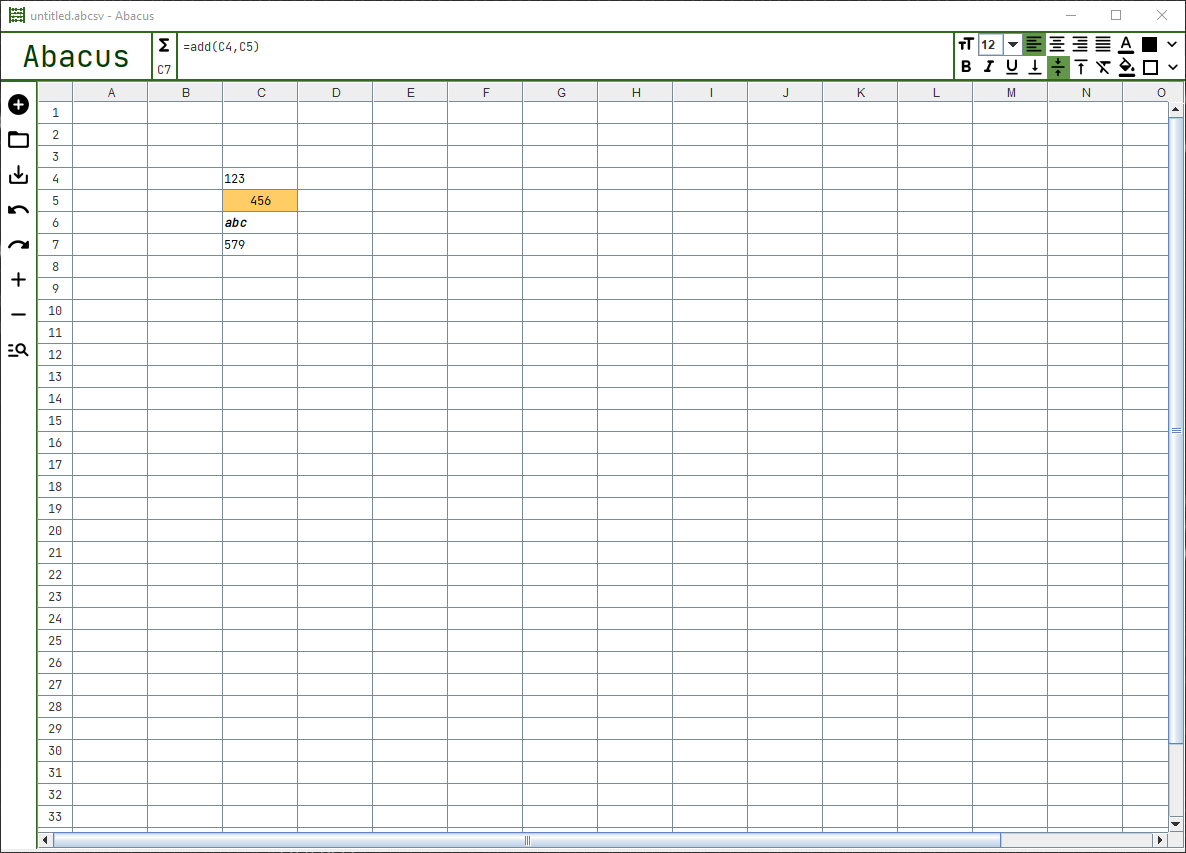Toggle left text alignment
The image size is (1186, 853).
tap(1034, 45)
